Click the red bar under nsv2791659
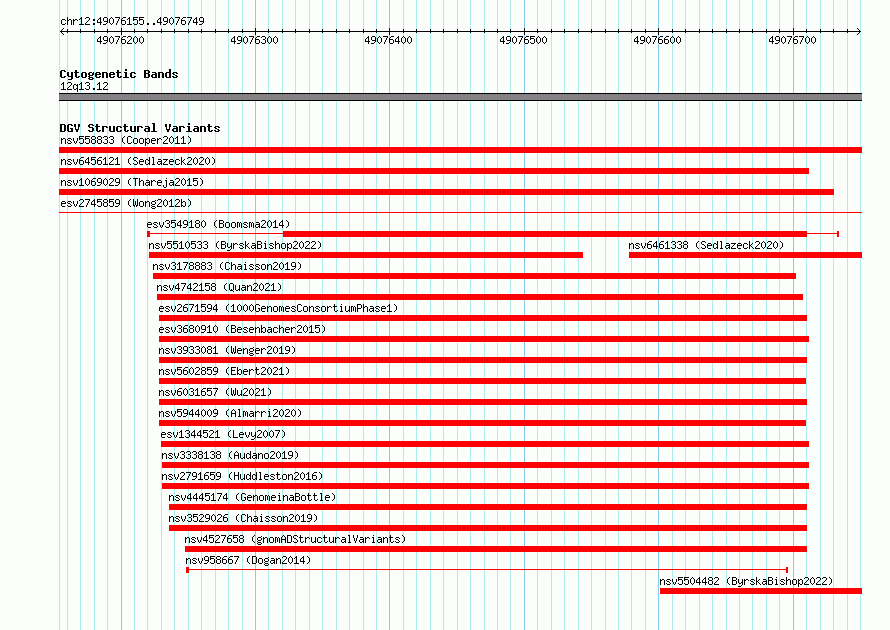The image size is (890, 630). point(485,486)
